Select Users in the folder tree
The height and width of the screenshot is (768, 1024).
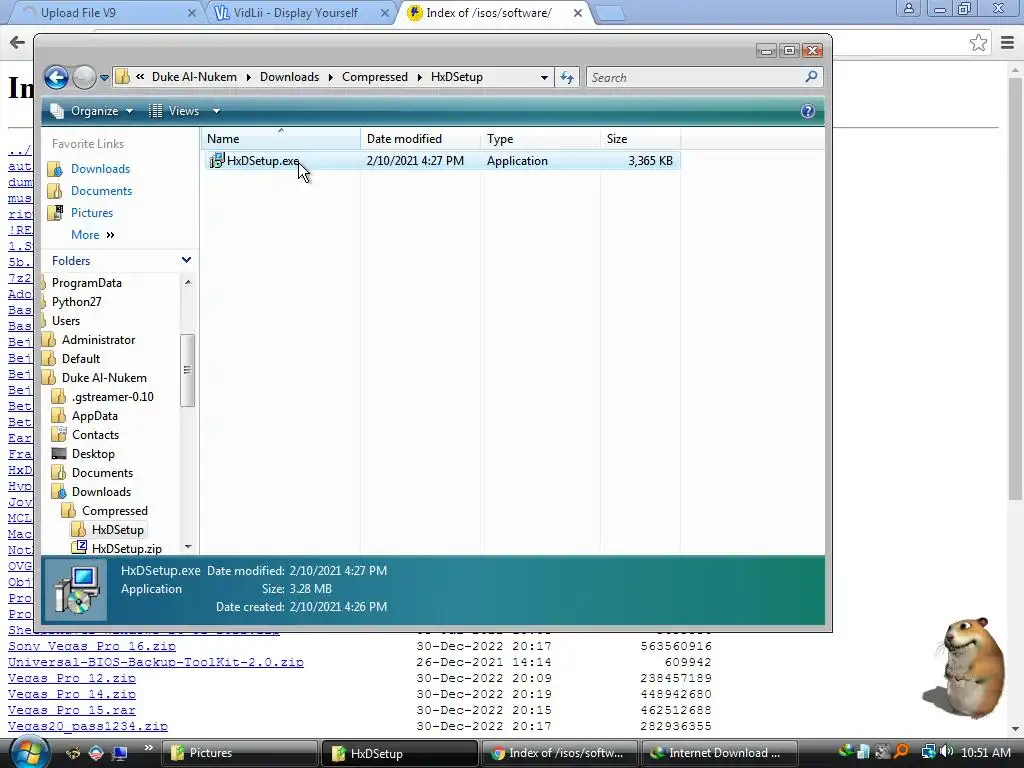click(x=66, y=321)
